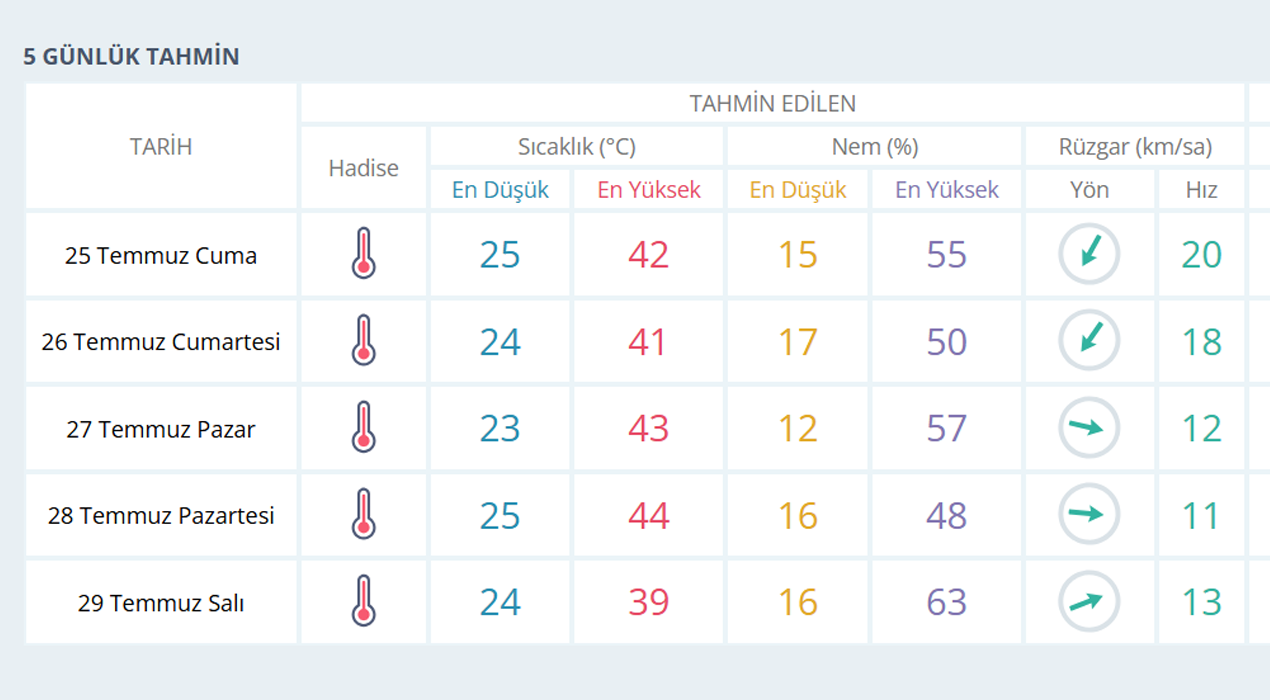Click the red 'En Yüksek' temperature header

(649, 190)
